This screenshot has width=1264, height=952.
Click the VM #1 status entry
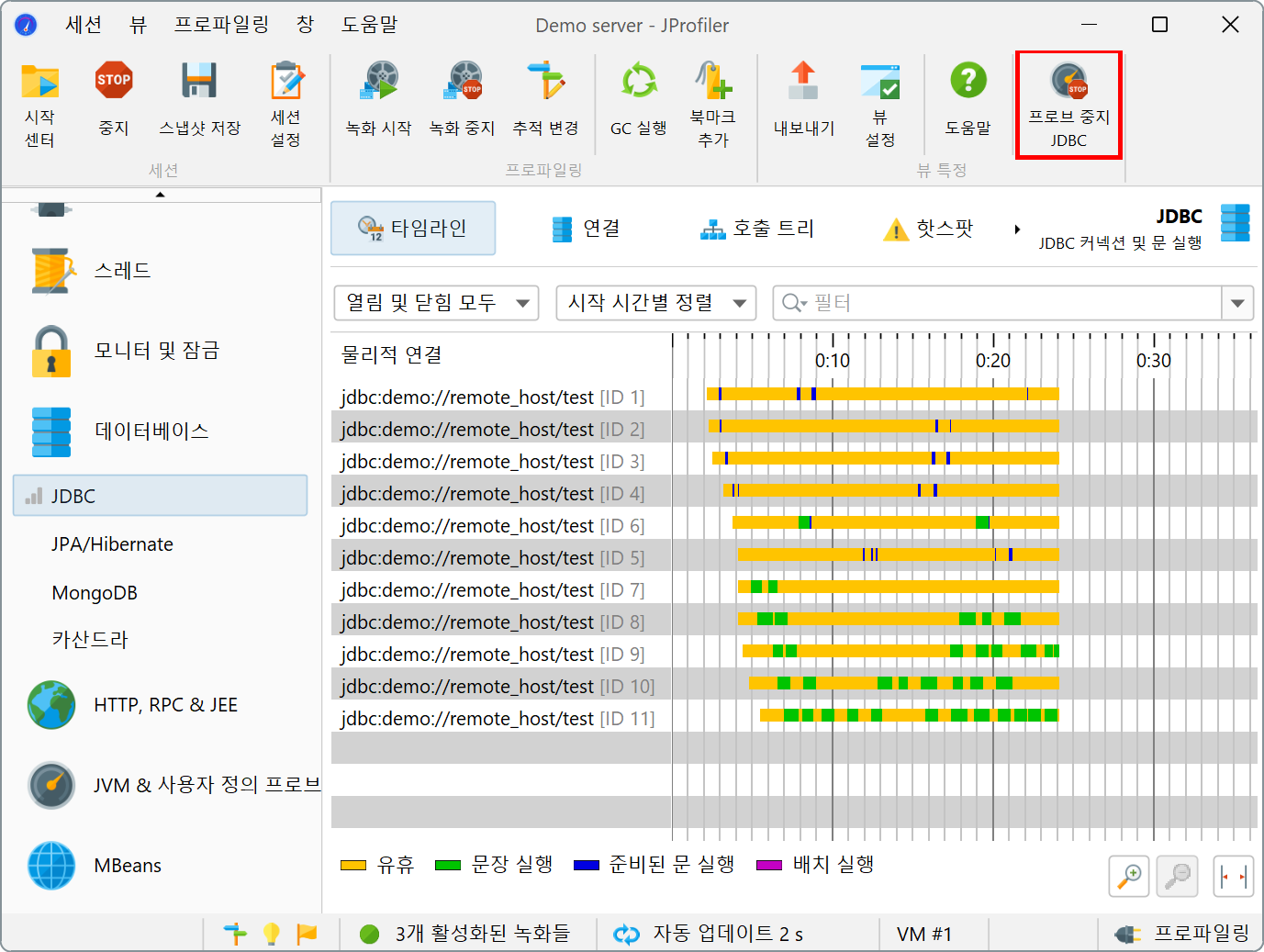click(x=924, y=934)
